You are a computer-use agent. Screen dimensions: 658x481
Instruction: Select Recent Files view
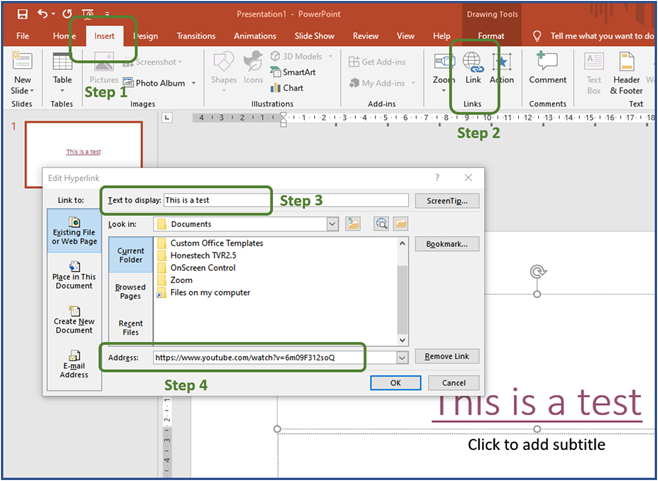coord(131,327)
